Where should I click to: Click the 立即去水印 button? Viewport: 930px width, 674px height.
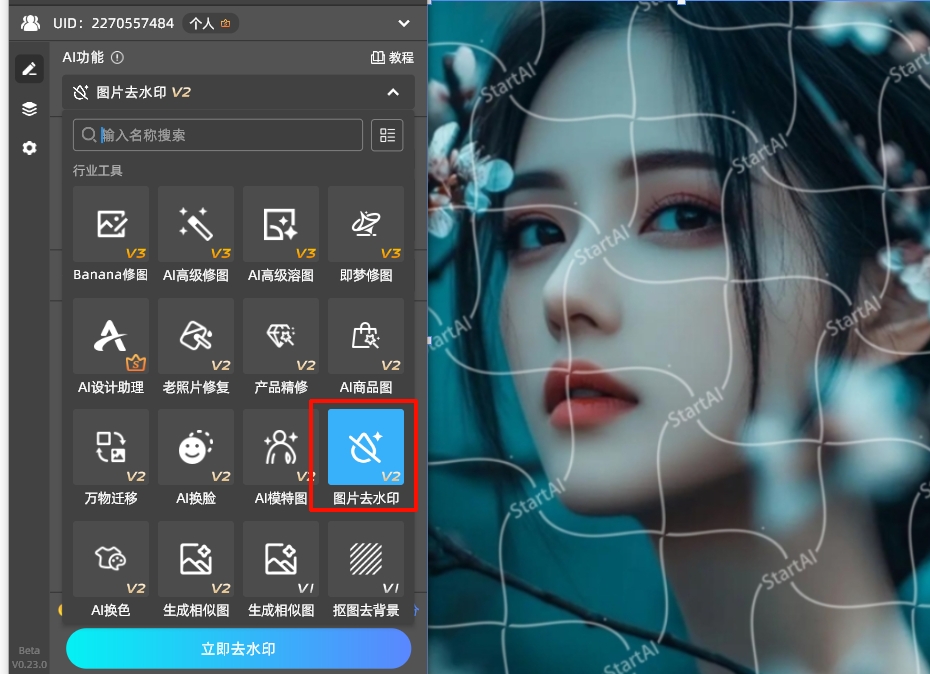tap(238, 649)
